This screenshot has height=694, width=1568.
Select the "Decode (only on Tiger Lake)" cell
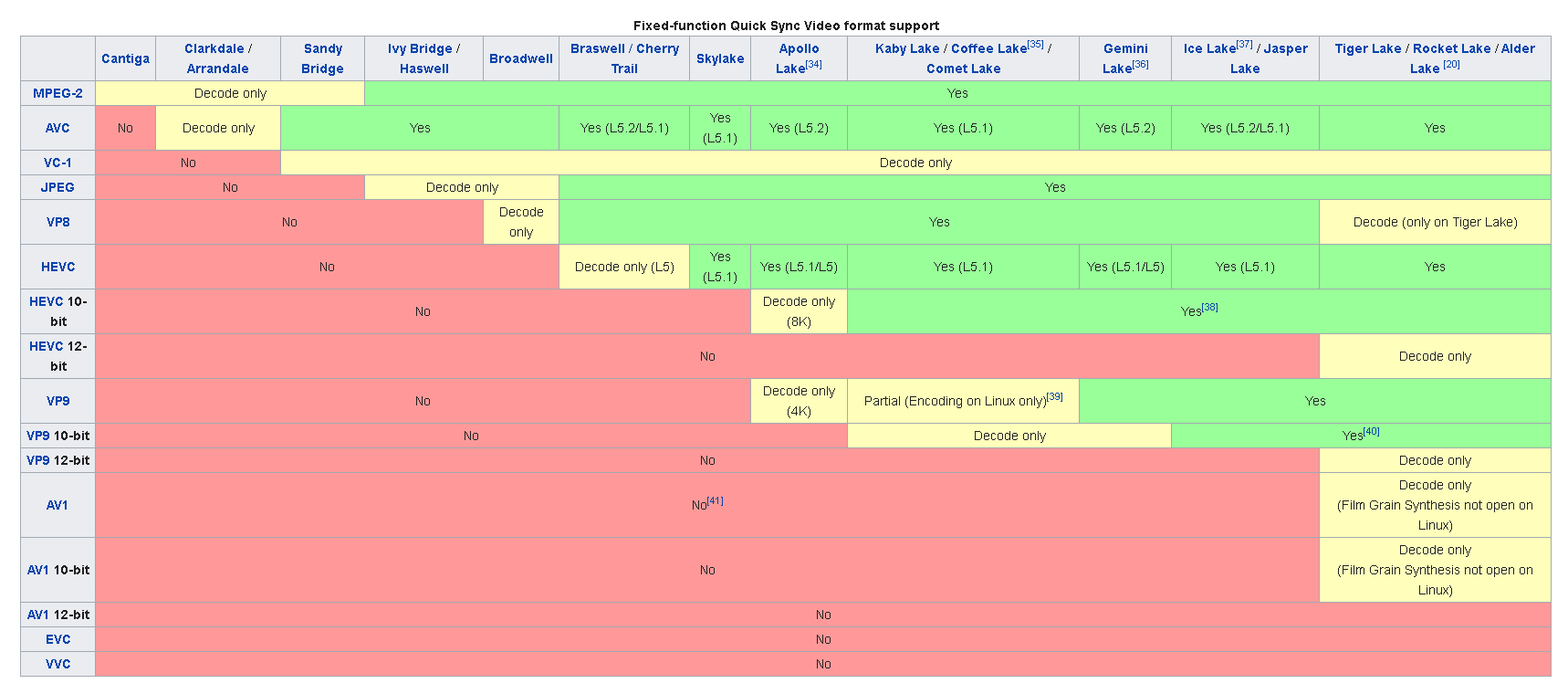tap(1435, 222)
